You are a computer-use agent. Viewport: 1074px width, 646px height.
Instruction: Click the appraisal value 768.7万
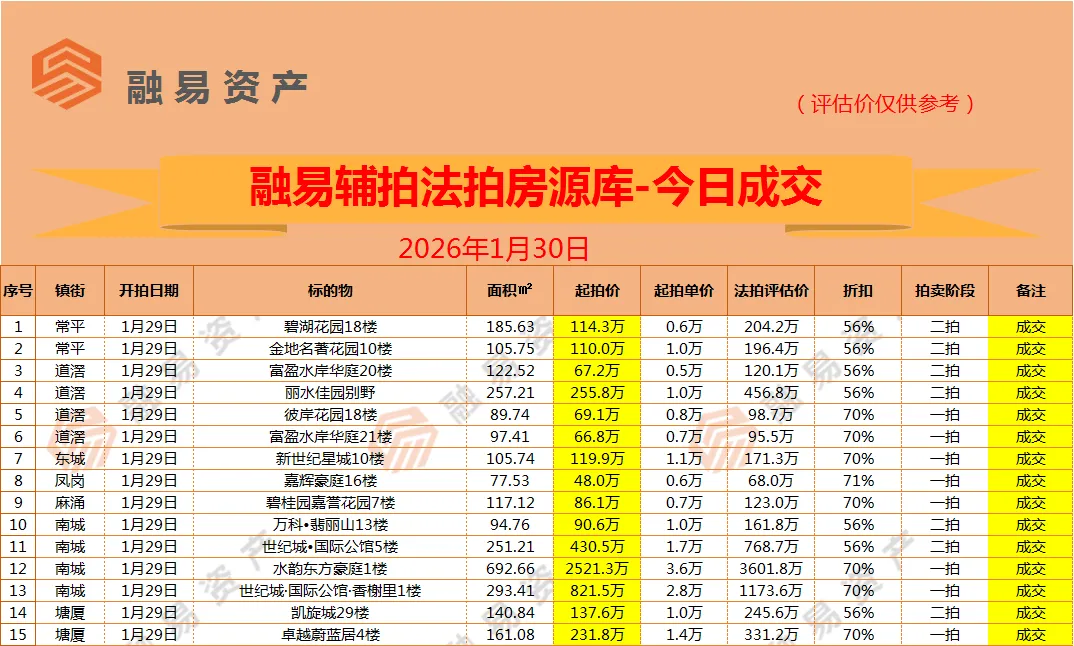[771, 547]
